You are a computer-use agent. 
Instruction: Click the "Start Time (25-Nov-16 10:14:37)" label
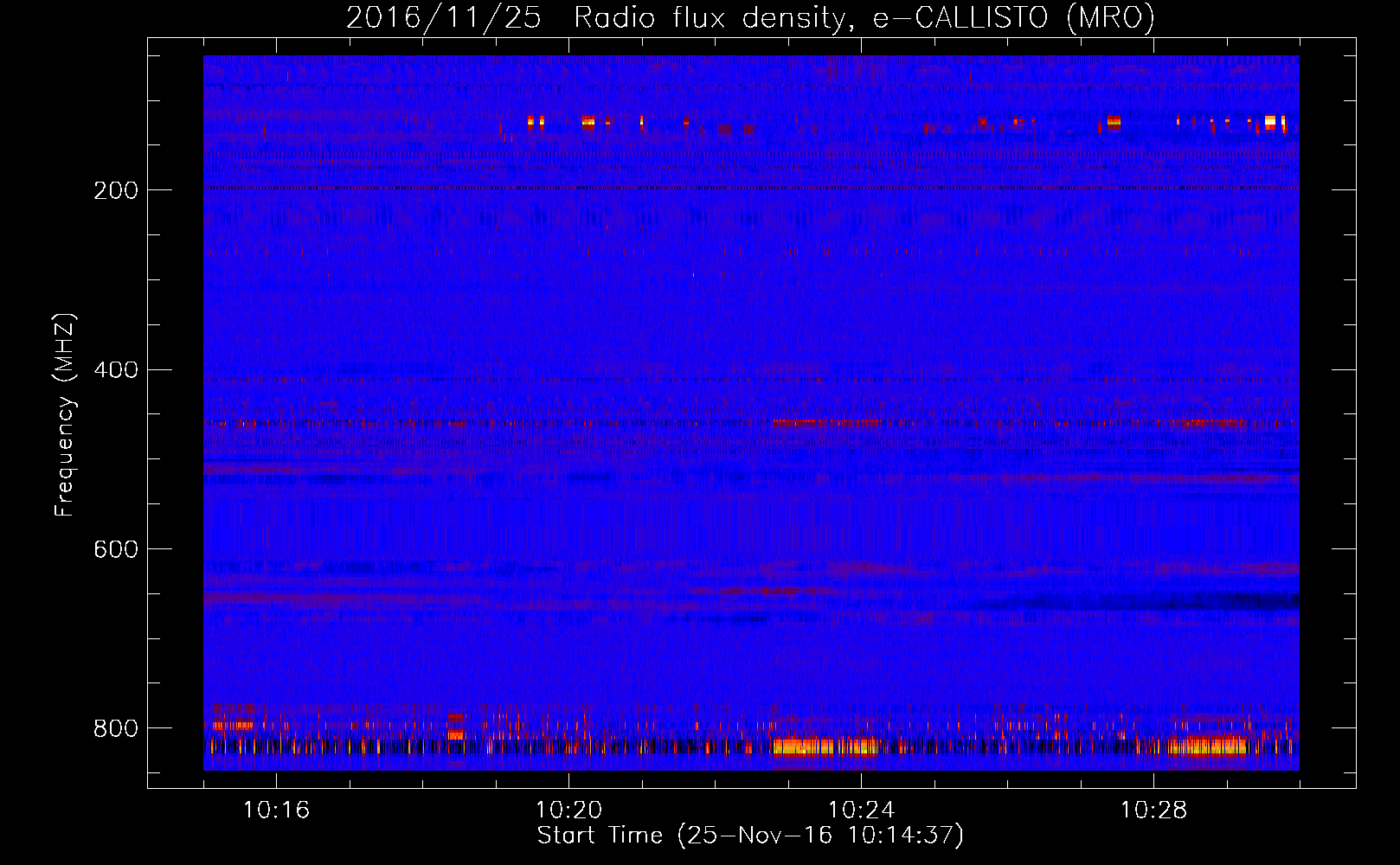pos(750,836)
